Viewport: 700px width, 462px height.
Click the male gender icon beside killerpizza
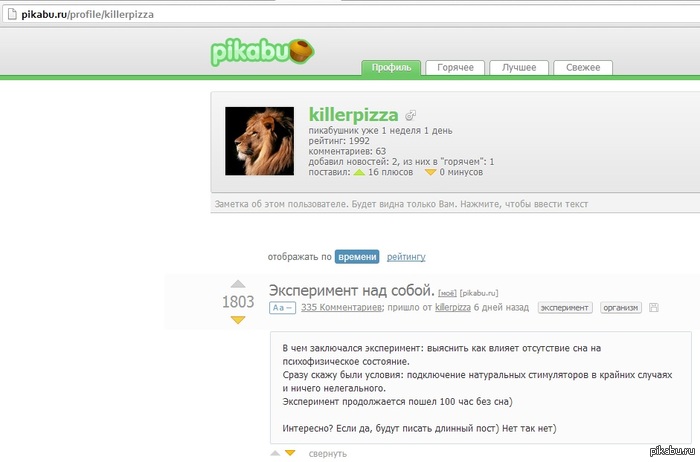click(x=410, y=116)
